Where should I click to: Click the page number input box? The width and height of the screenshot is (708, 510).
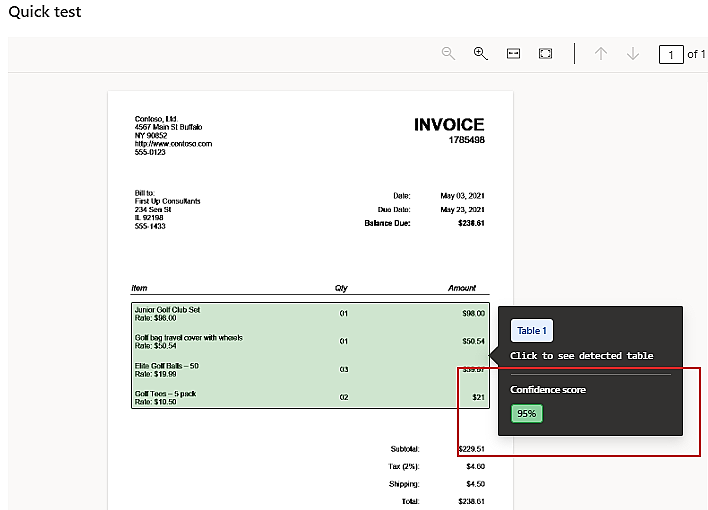(x=670, y=54)
